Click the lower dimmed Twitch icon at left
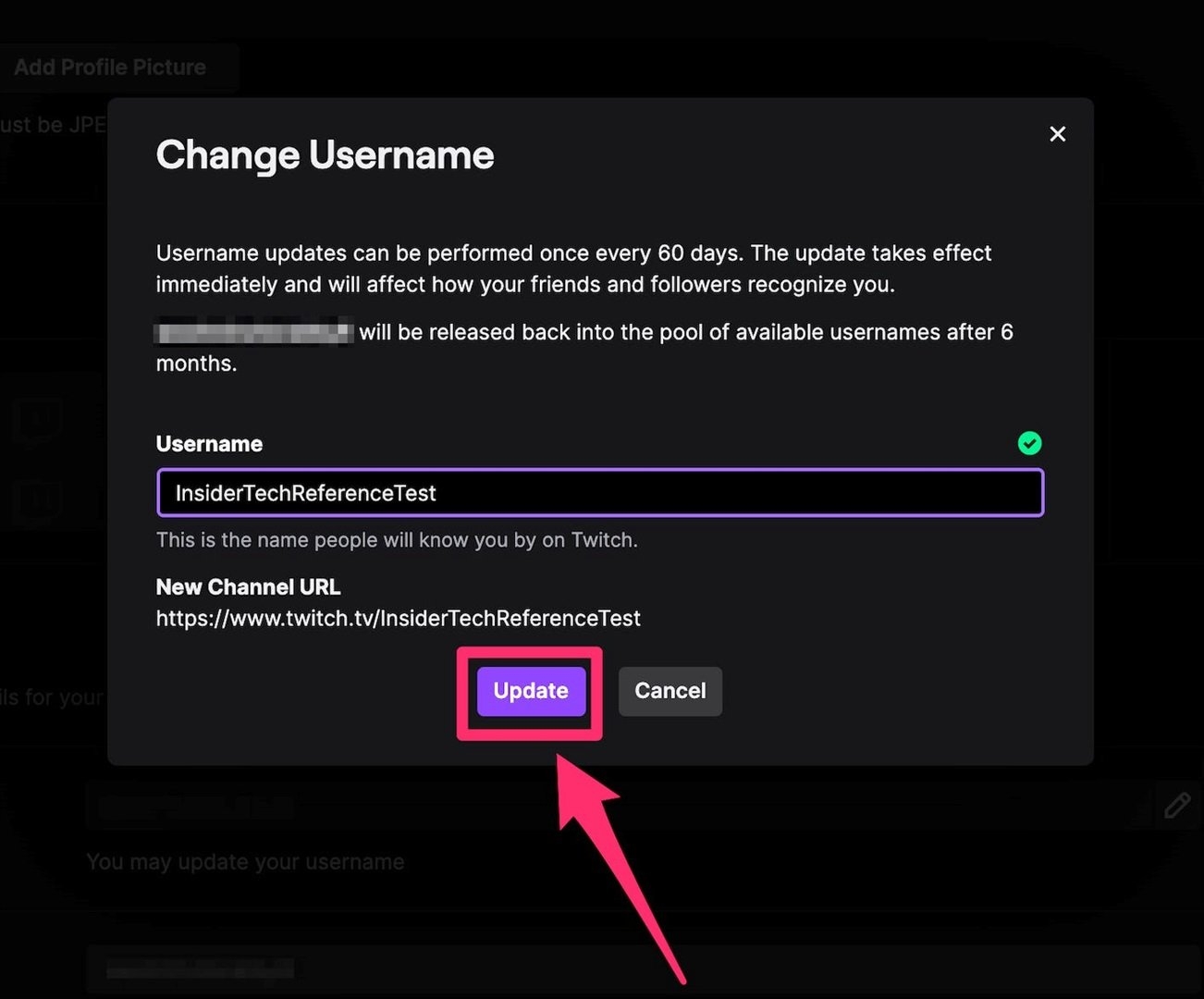Screen dimensions: 1204x999 tap(38, 502)
